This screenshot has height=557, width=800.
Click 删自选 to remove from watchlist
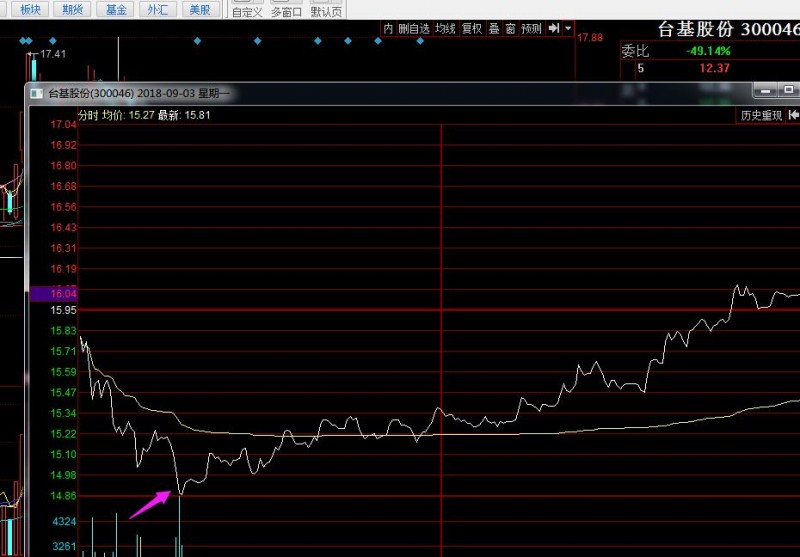[x=414, y=29]
